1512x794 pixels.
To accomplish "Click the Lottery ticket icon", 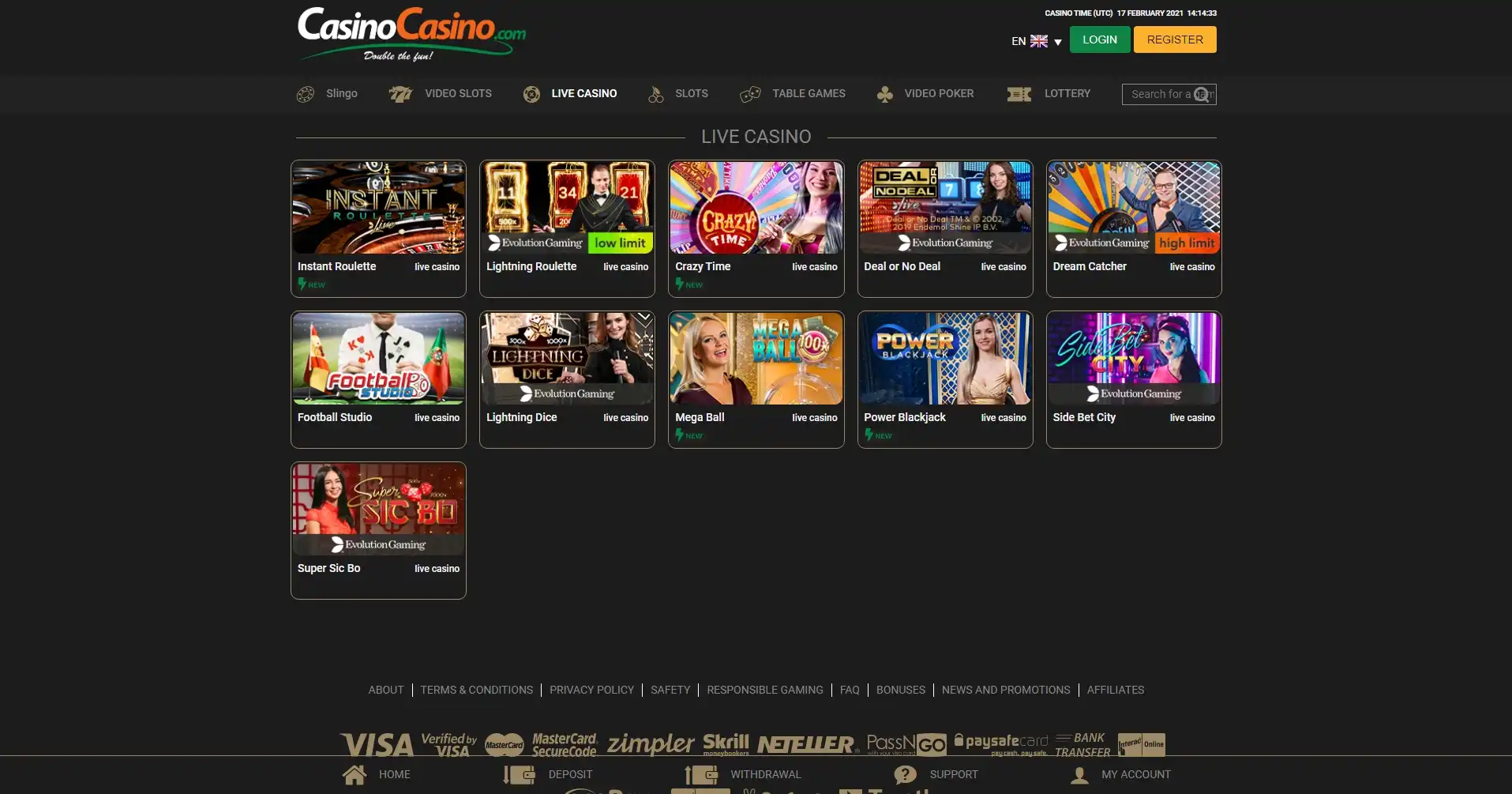I will [x=1019, y=94].
